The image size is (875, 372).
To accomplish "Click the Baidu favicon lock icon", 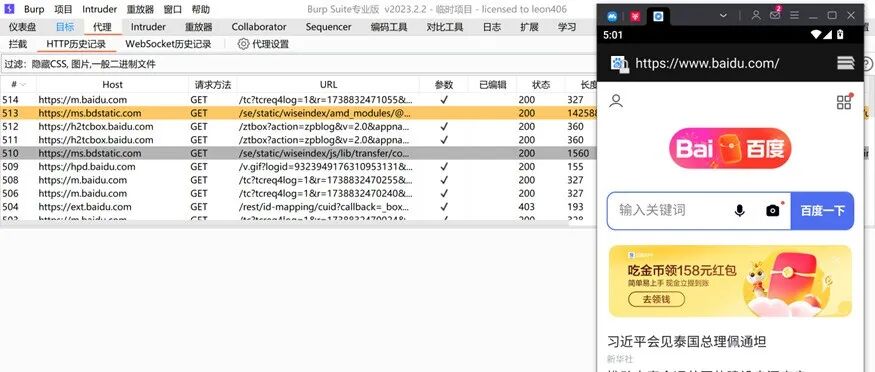I will tap(619, 64).
